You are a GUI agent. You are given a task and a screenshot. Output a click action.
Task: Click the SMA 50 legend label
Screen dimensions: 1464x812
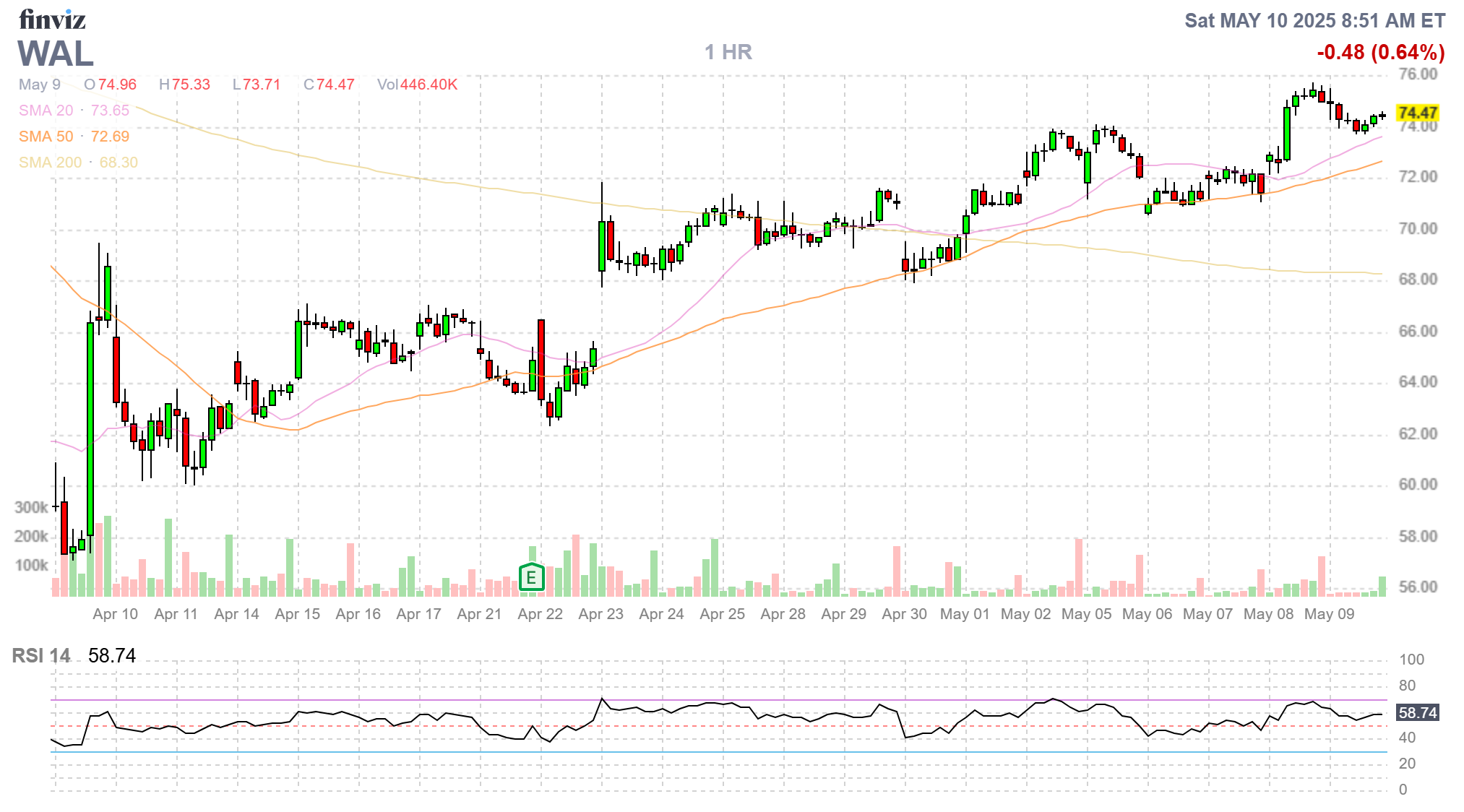point(46,137)
